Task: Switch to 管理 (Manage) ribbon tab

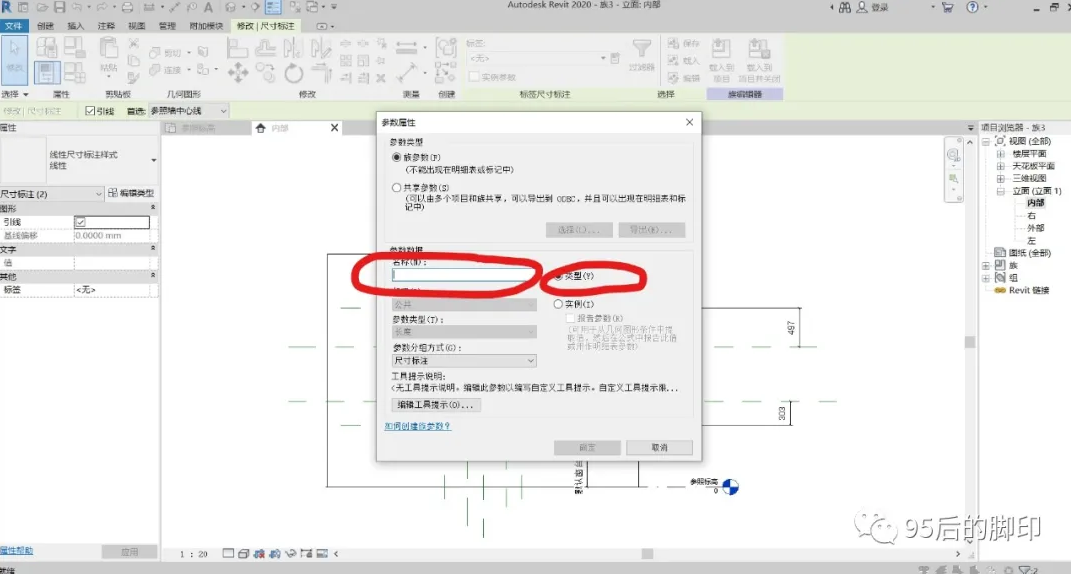Action: pyautogui.click(x=167, y=26)
